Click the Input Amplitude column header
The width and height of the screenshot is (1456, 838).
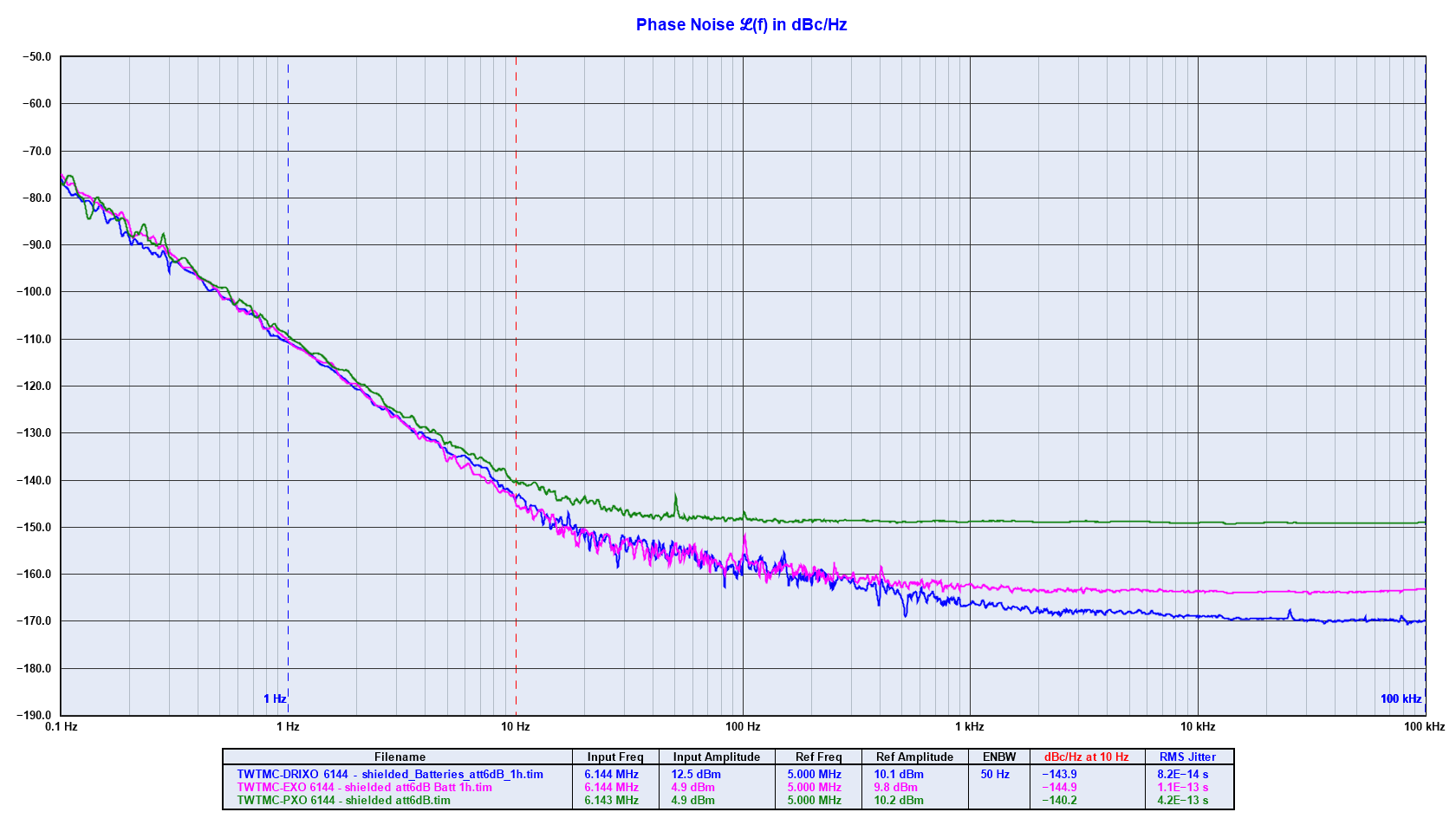tap(717, 757)
